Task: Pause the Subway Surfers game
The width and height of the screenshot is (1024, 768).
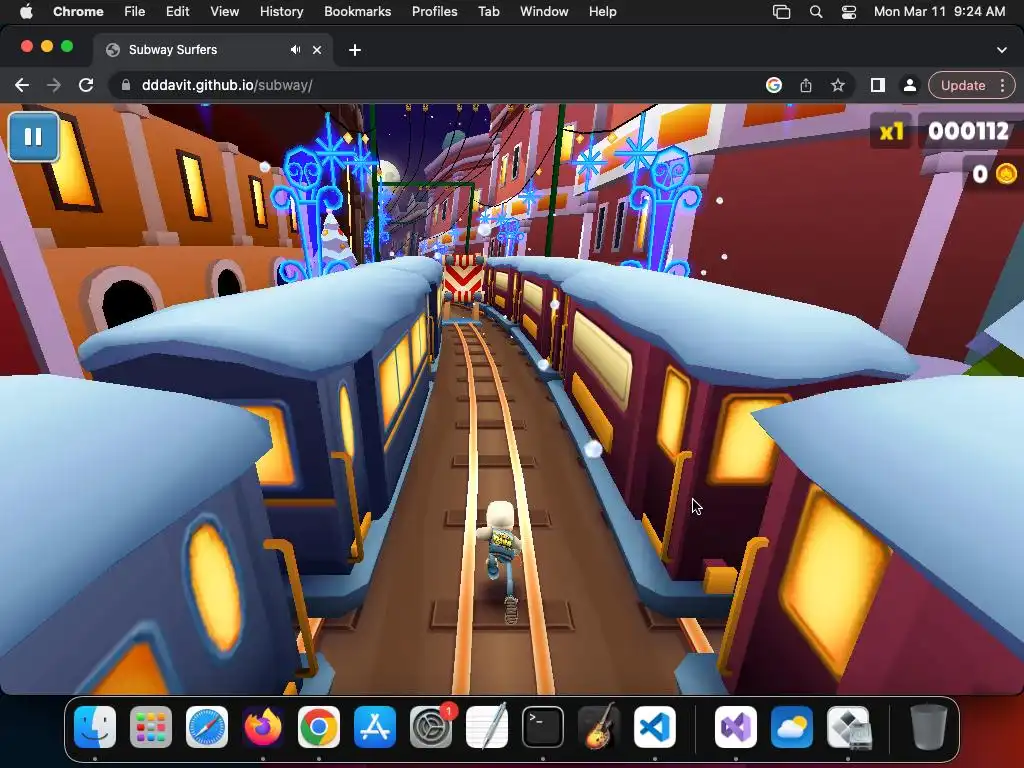Action: pyautogui.click(x=33, y=136)
